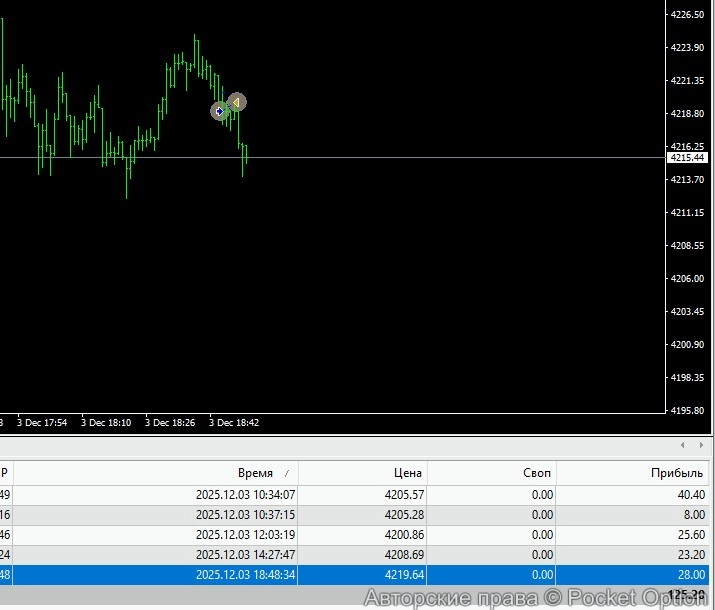Sort the table by the Время column
The height and width of the screenshot is (610, 715).
click(255, 473)
